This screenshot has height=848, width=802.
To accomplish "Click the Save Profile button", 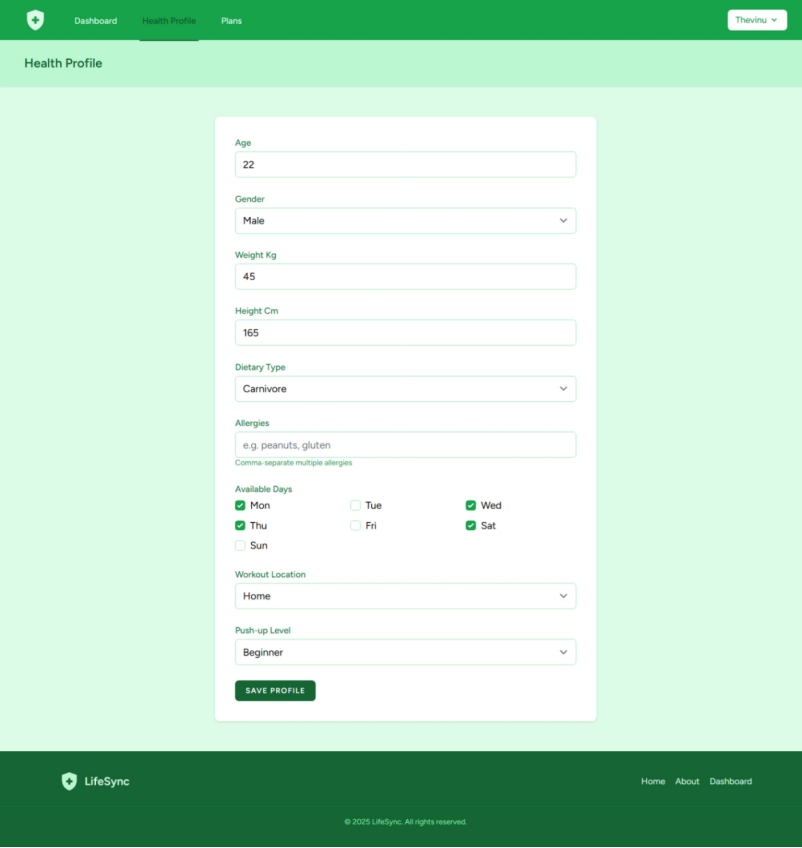I will 274,690.
